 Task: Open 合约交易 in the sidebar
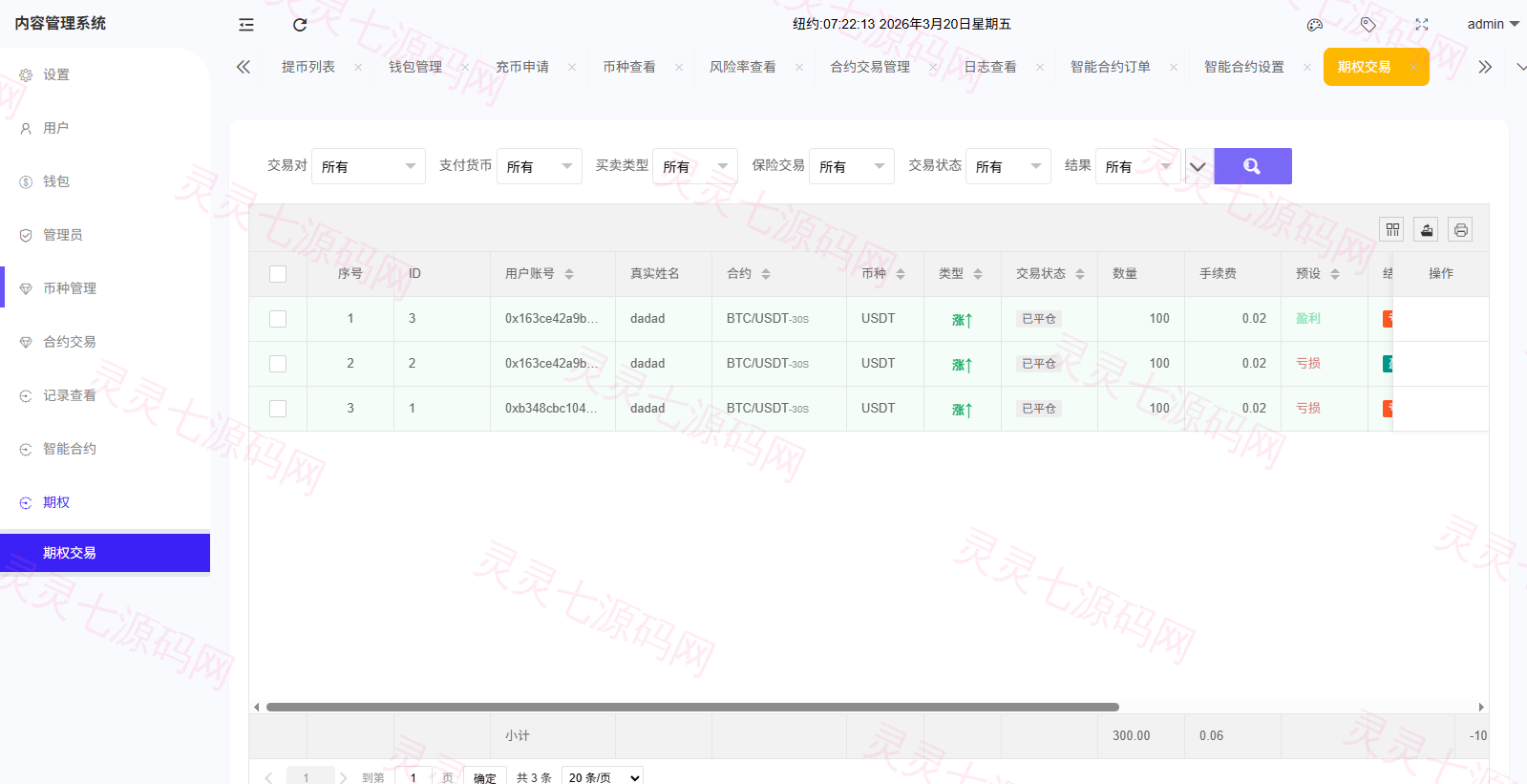[105, 342]
